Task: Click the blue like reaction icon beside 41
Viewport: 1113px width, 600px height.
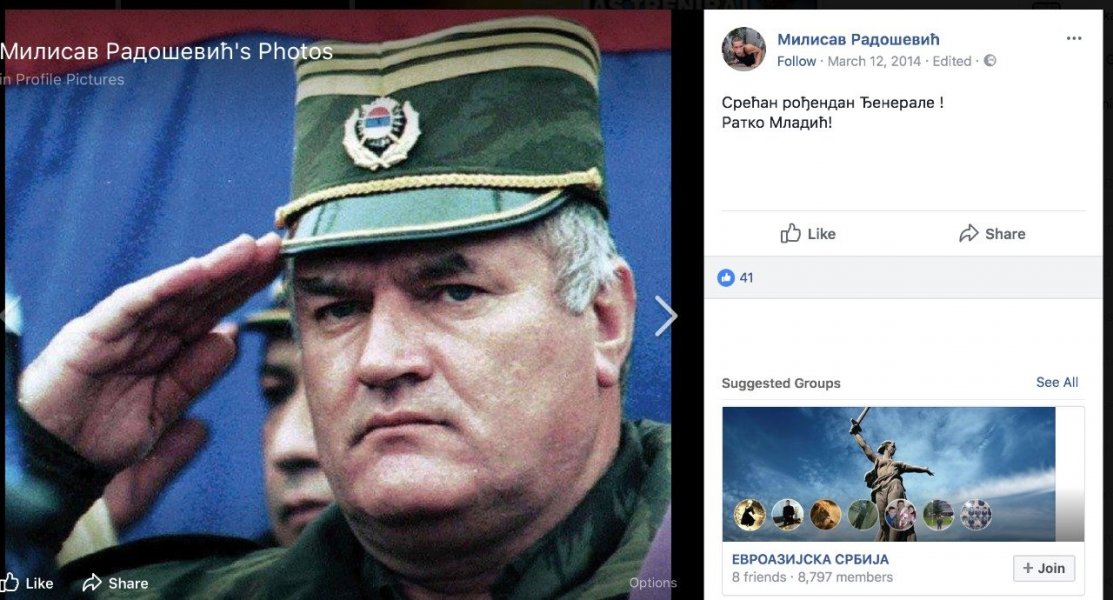Action: coord(725,278)
